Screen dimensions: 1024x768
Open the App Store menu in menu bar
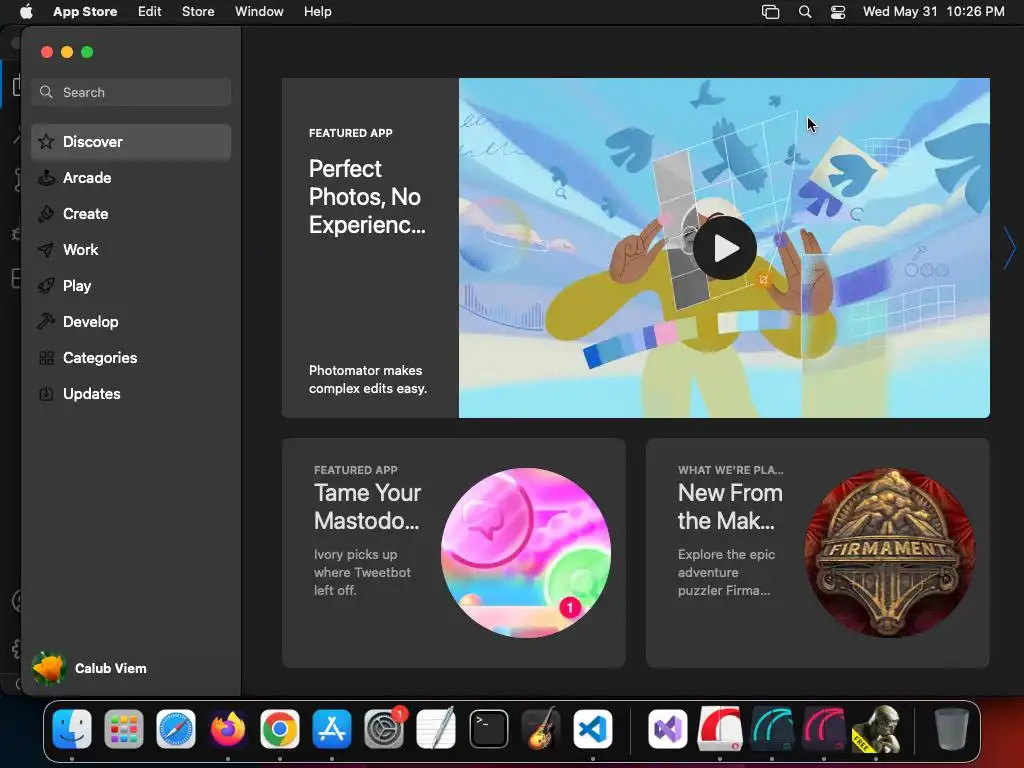tap(85, 12)
